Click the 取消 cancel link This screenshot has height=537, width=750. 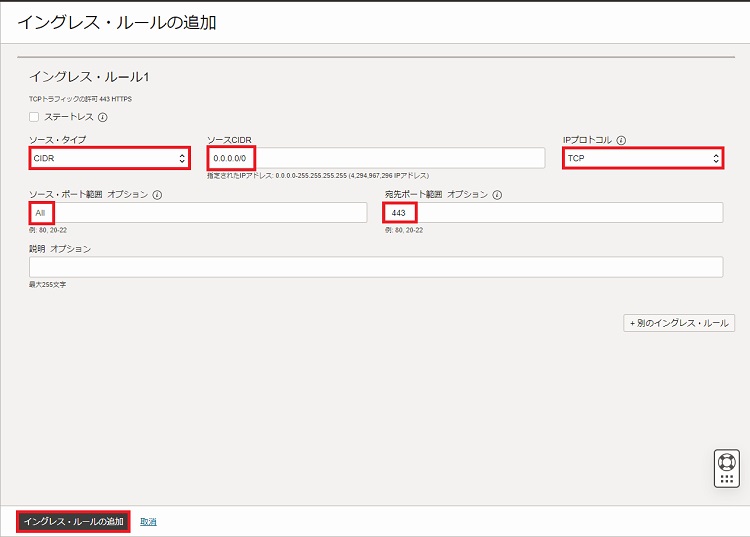(x=148, y=521)
